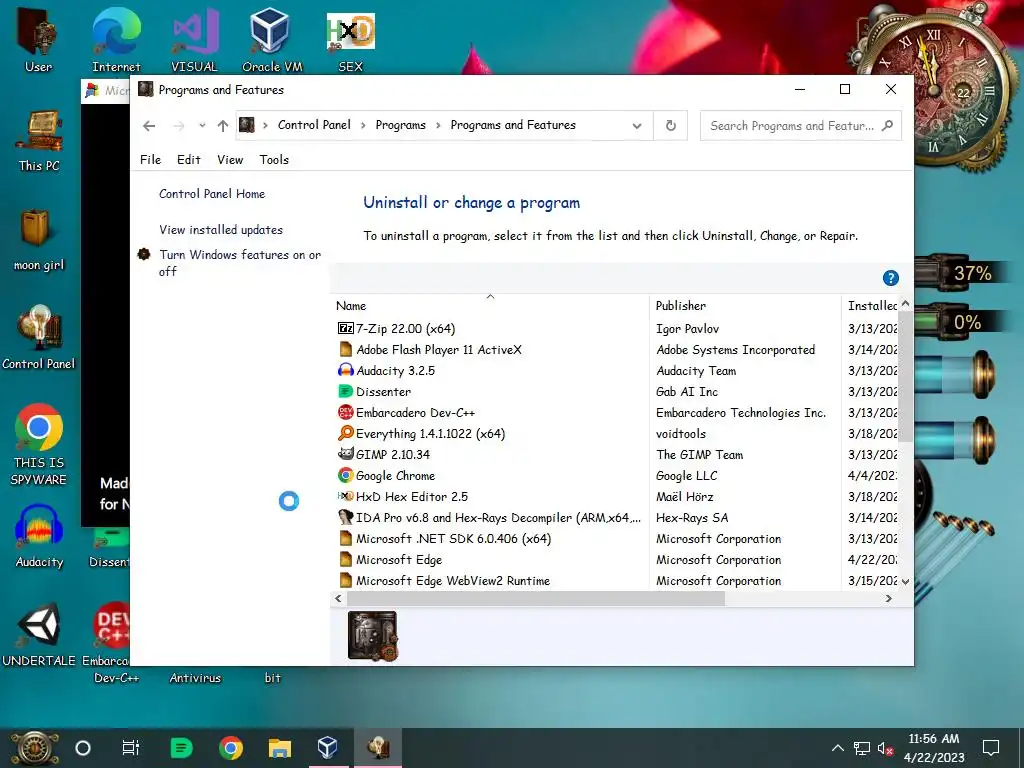The image size is (1024, 768).
Task: Click the muted volume tray icon
Action: coord(886,748)
